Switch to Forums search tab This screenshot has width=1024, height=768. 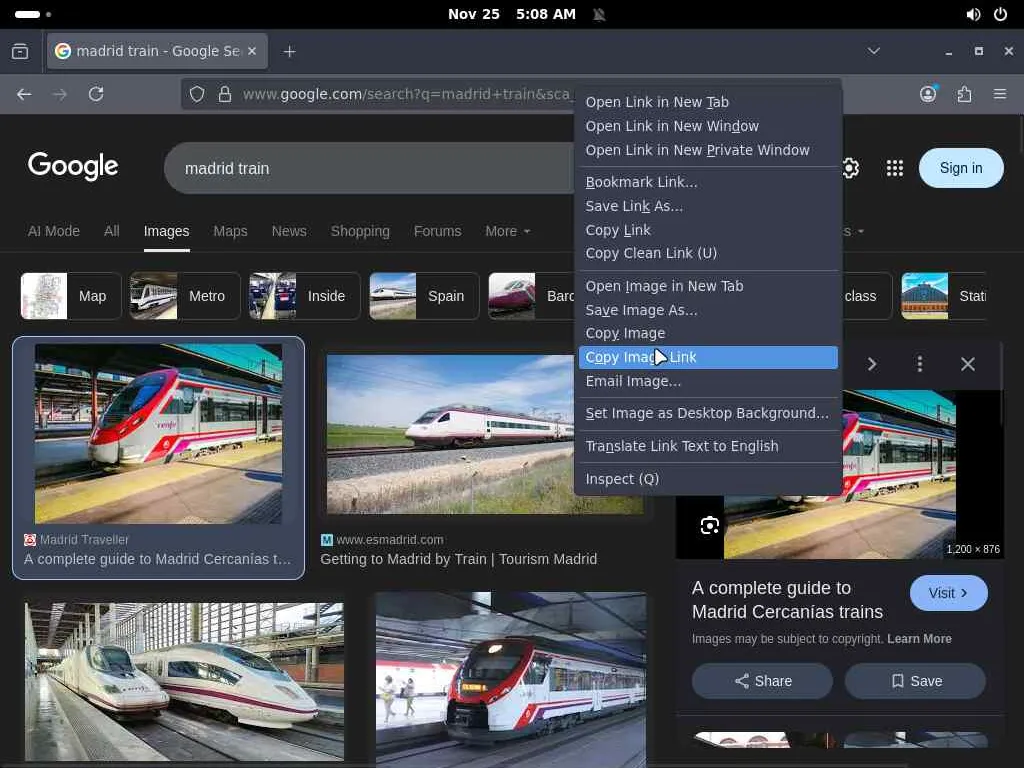coord(438,231)
